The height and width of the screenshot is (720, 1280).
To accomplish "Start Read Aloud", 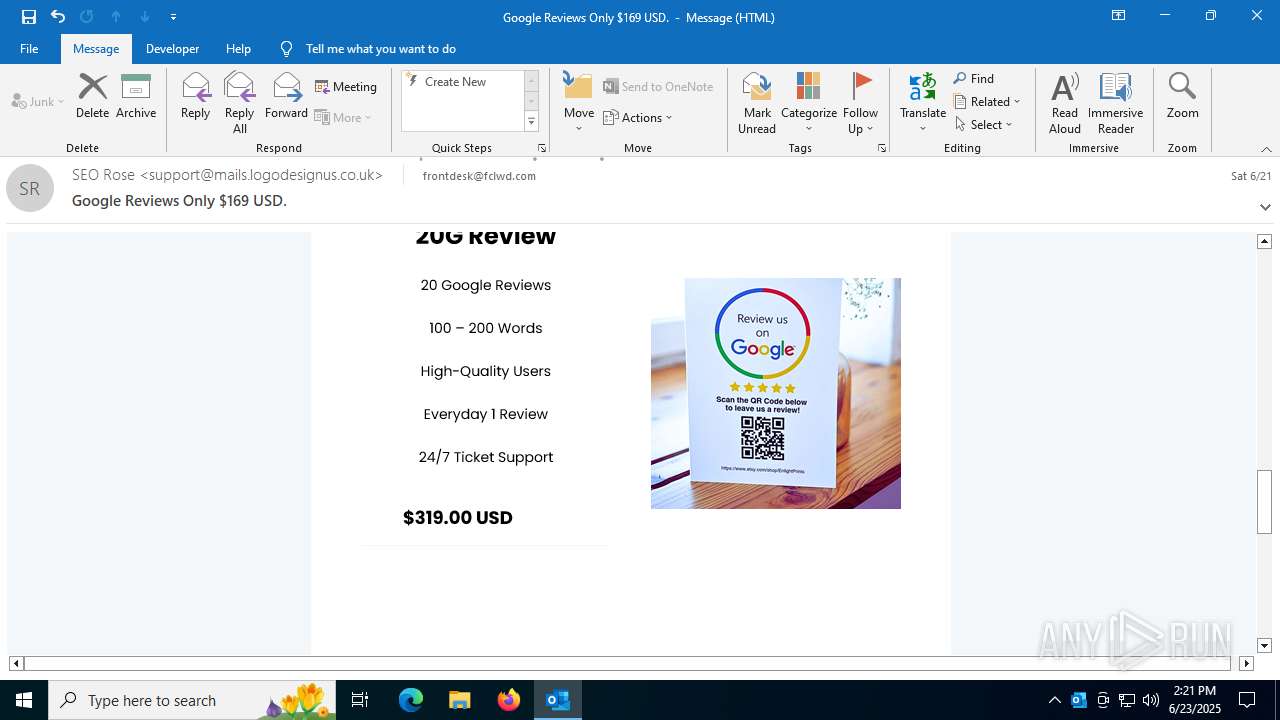I will [x=1065, y=103].
